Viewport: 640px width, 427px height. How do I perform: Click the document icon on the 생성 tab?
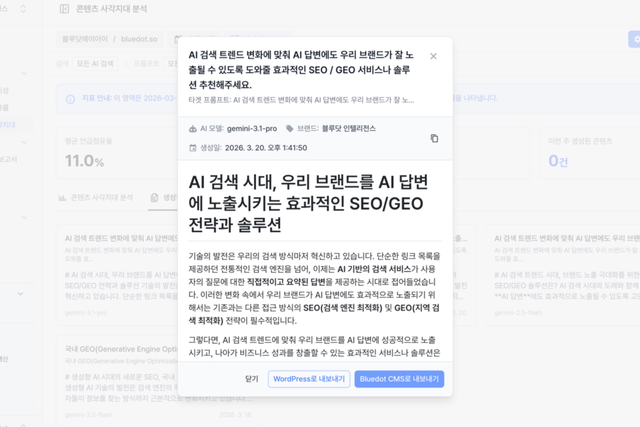pos(154,198)
